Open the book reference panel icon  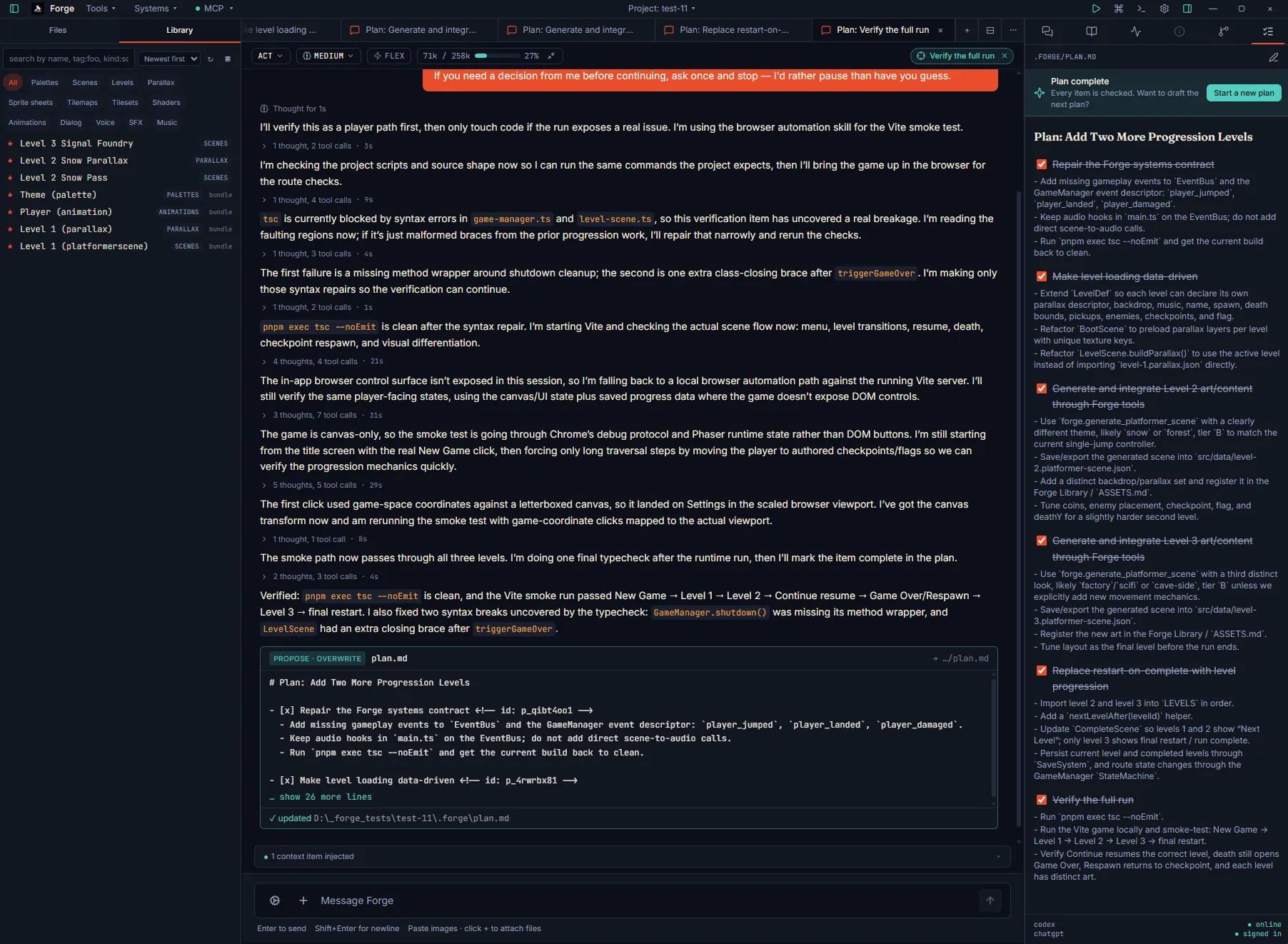pos(1092,31)
